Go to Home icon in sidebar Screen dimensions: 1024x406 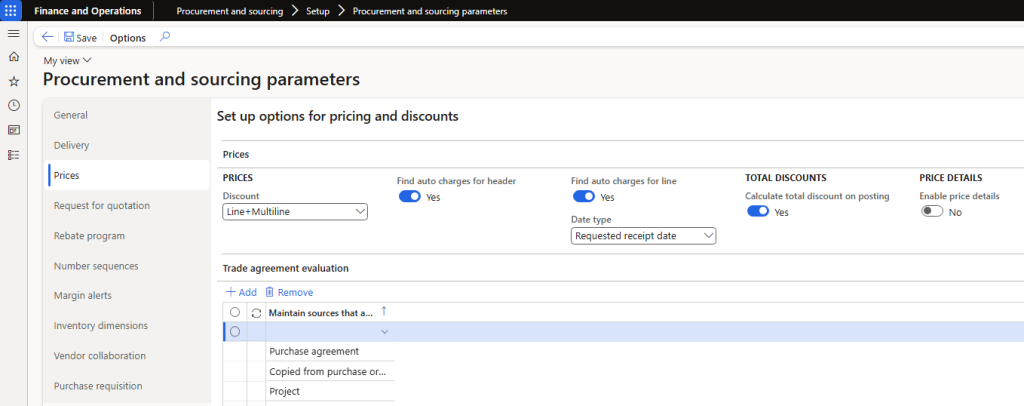[13, 57]
